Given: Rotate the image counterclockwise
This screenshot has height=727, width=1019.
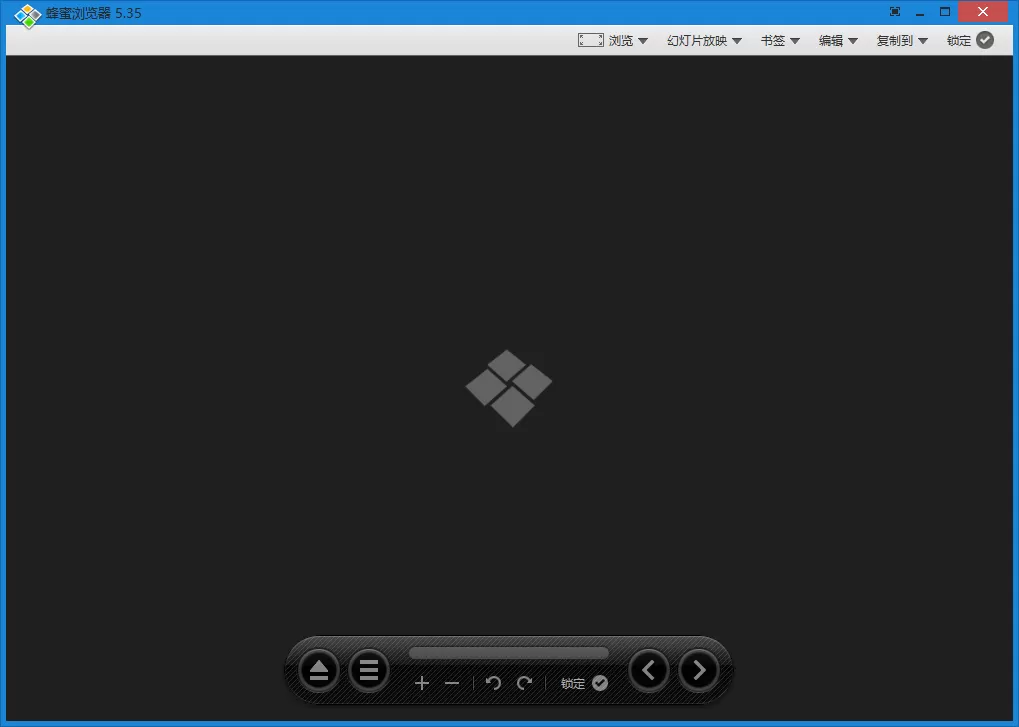Looking at the screenshot, I should (x=493, y=683).
